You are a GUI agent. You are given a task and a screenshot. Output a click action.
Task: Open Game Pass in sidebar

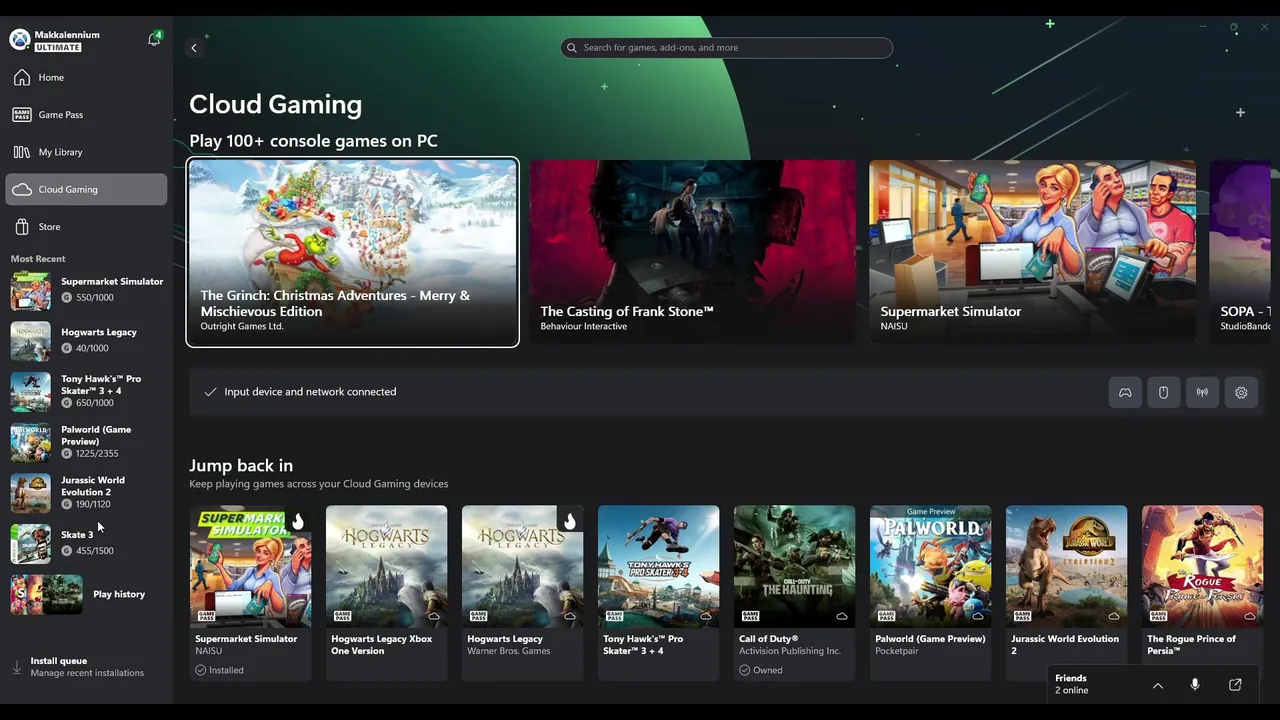click(x=86, y=115)
